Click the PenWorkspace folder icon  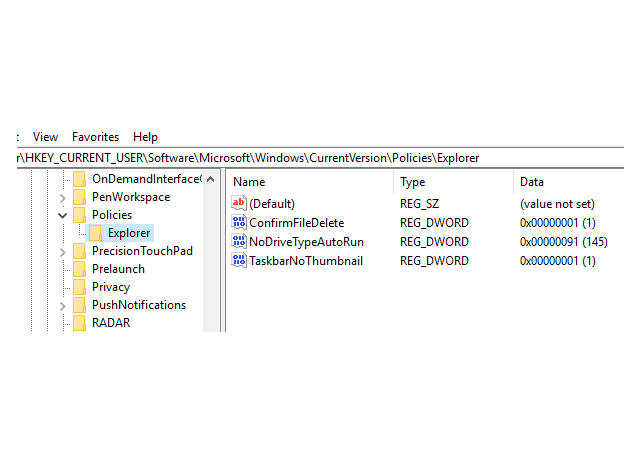click(79, 197)
